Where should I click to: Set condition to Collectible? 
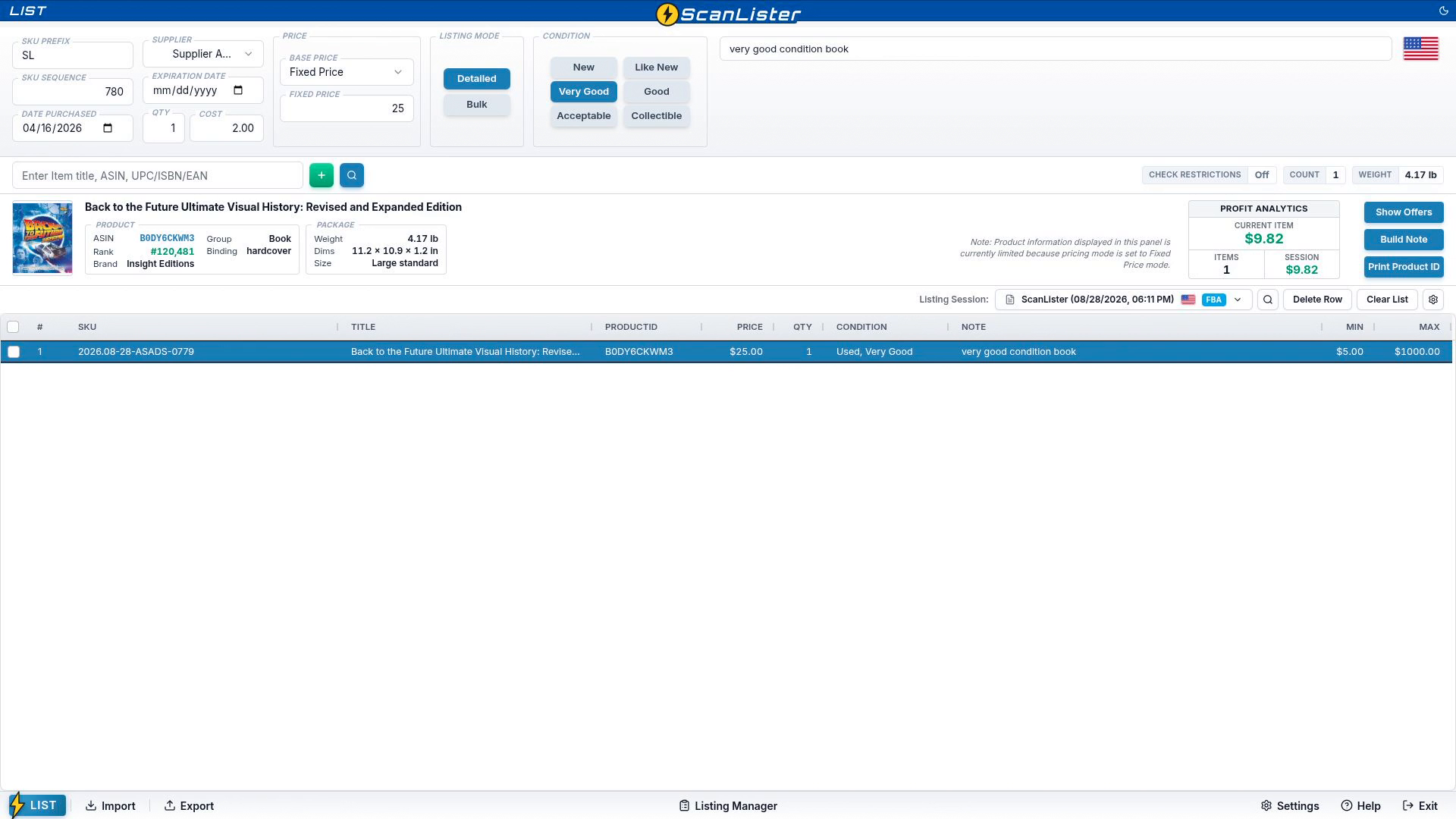click(657, 116)
